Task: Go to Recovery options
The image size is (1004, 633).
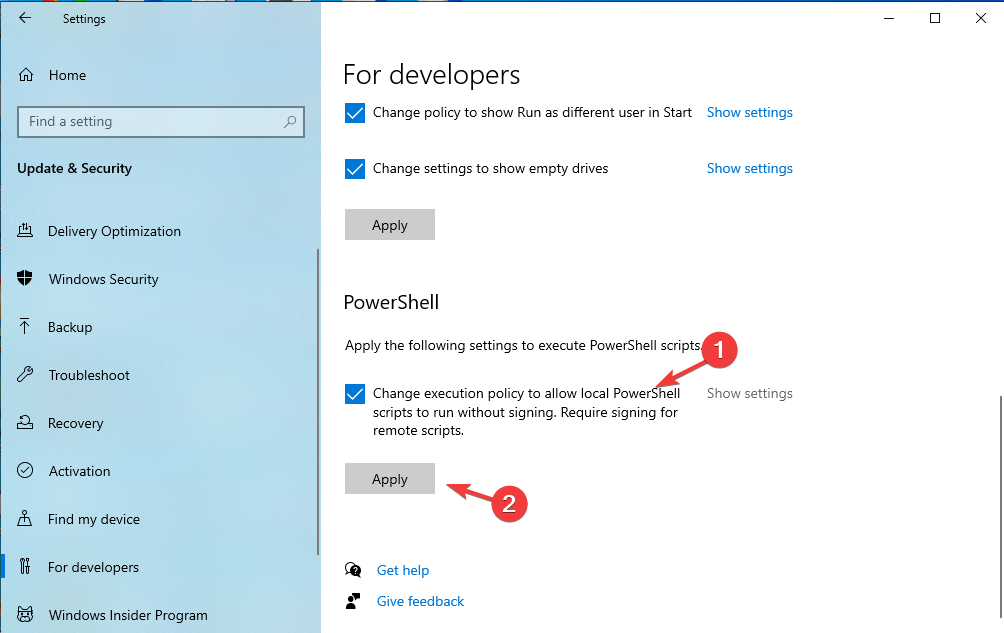Action: [x=79, y=423]
